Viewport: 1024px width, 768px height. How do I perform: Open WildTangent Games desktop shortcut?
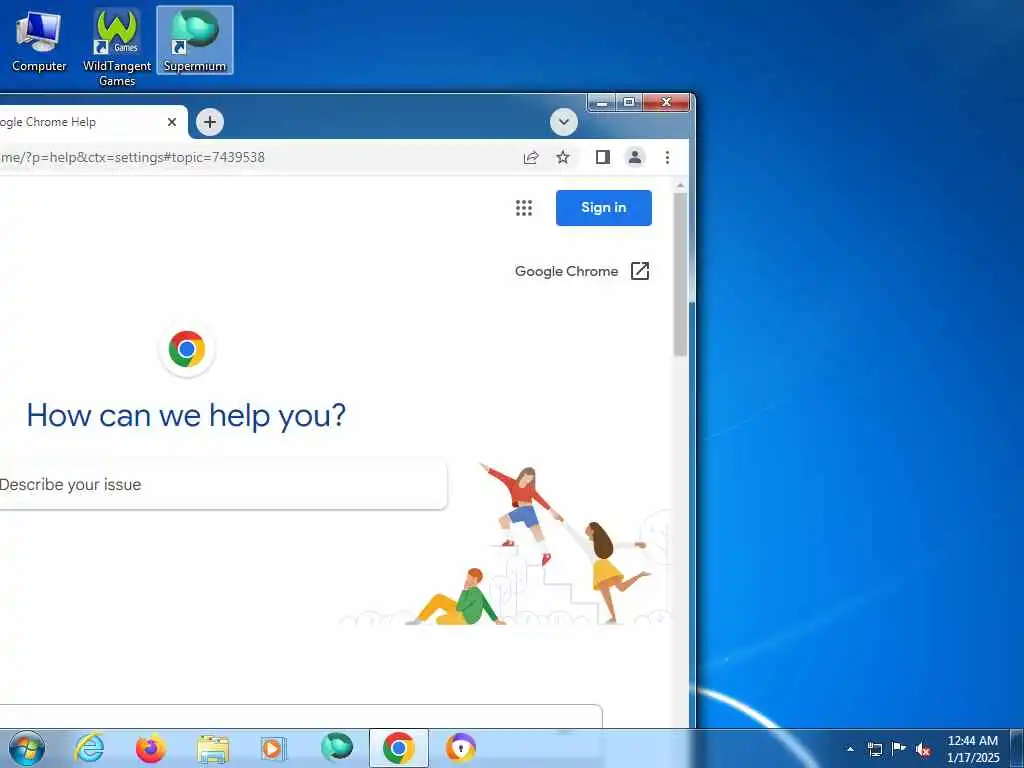point(117,47)
